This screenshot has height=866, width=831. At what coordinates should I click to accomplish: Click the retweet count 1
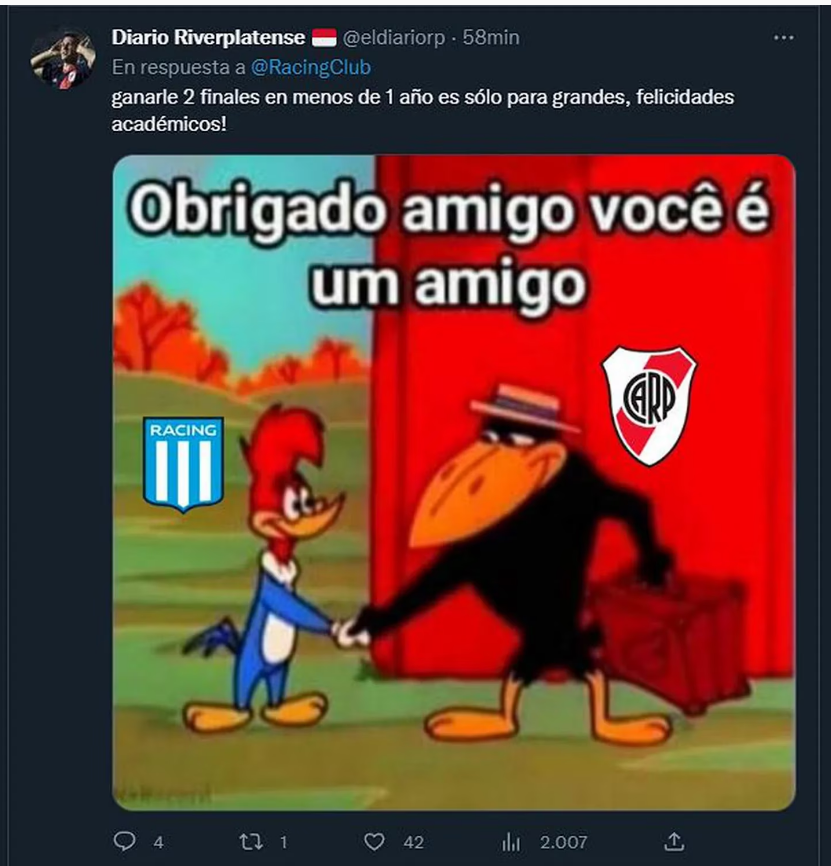tap(283, 842)
